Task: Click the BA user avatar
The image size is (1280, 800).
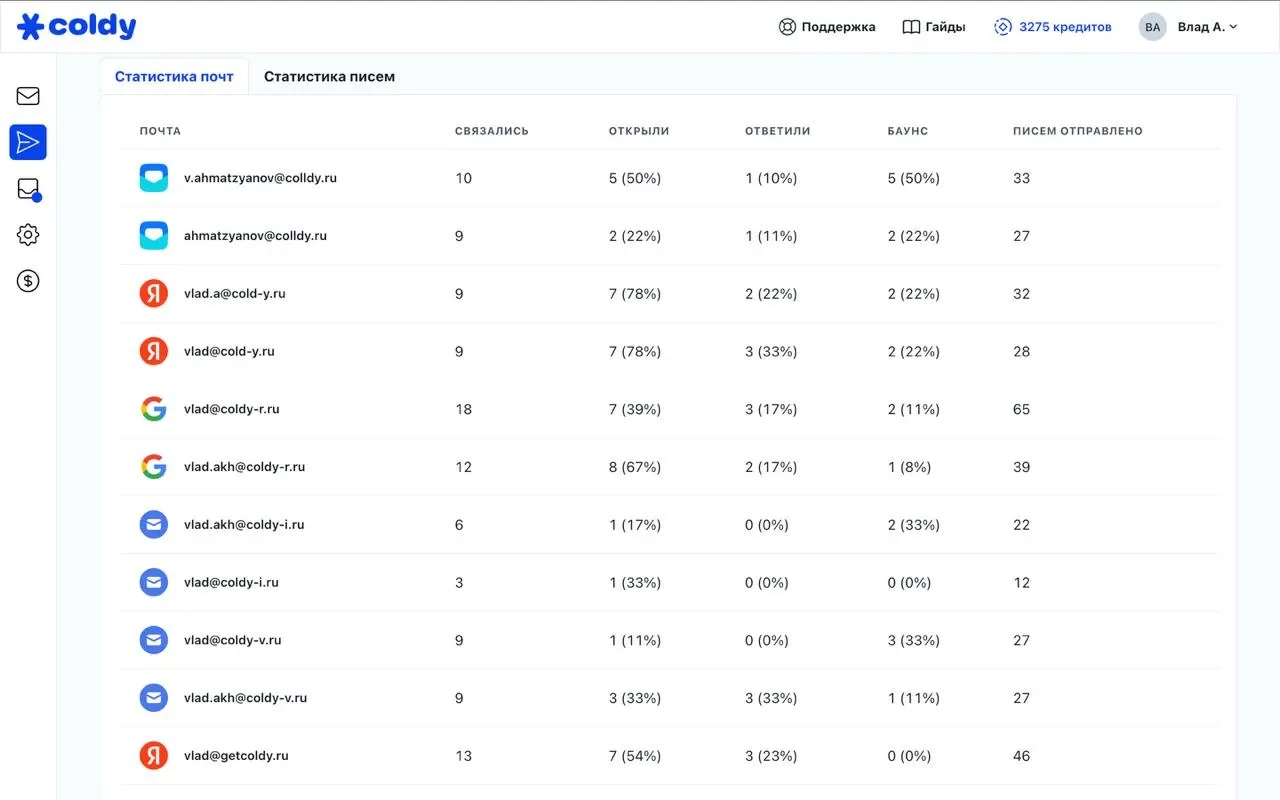Action: pos(1152,27)
